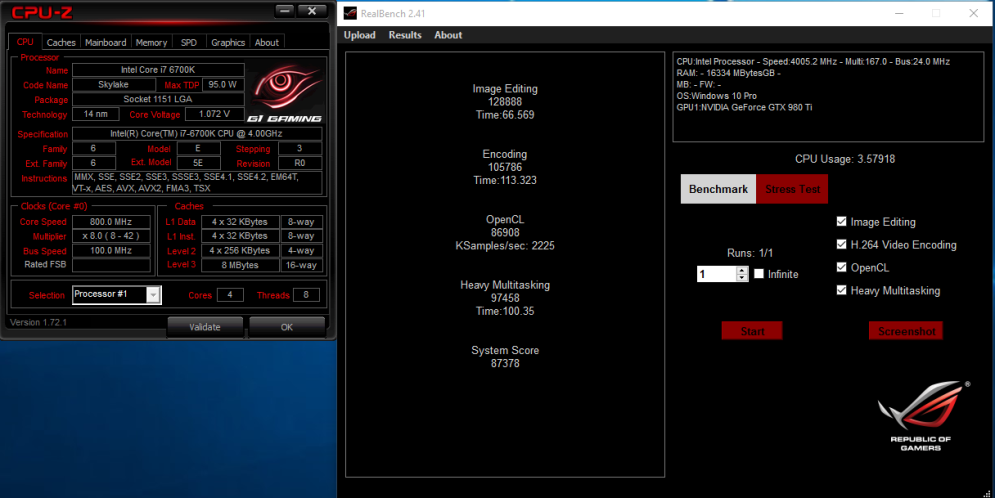995x498 pixels.
Task: Click the Bus Speed value 100.0 MHz
Action: tap(111, 251)
